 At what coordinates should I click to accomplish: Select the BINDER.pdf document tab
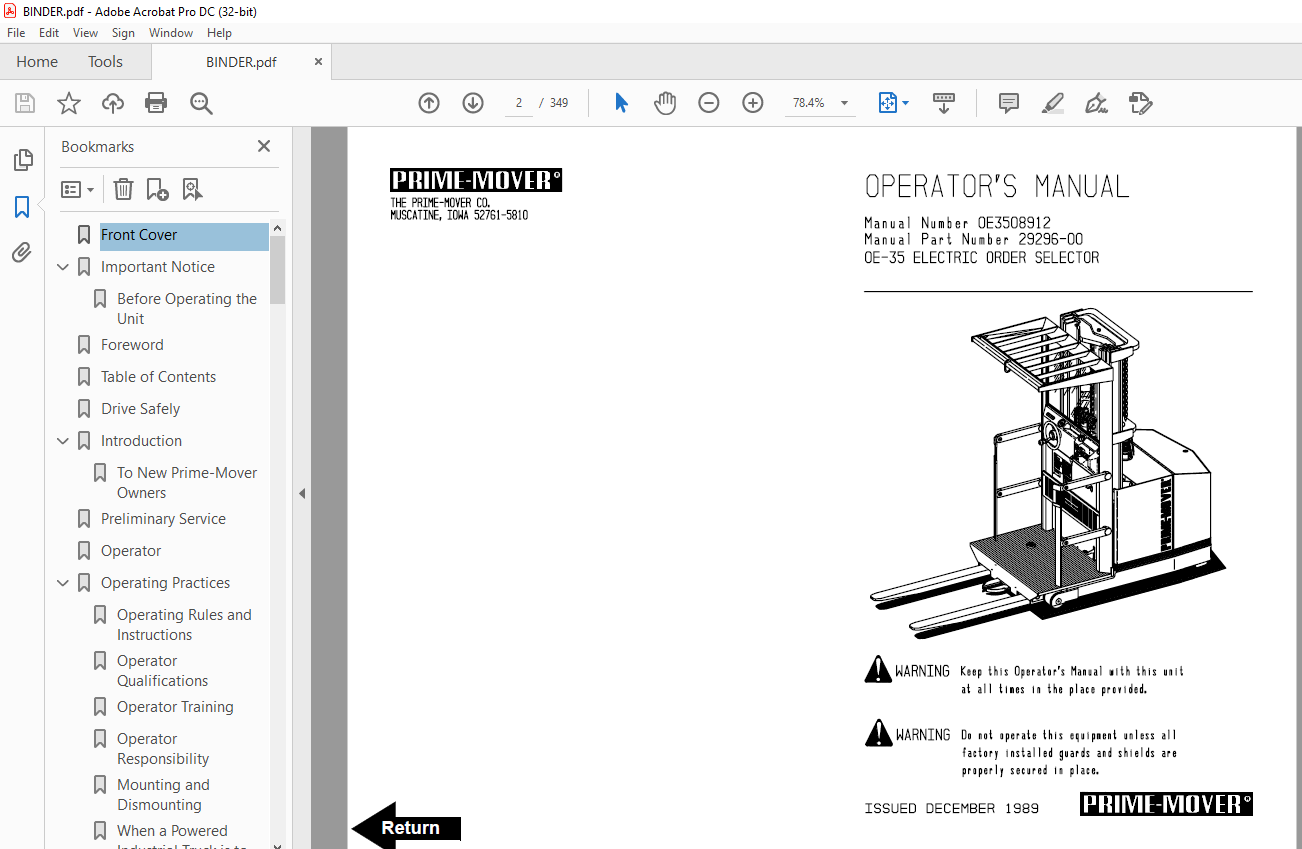241,62
